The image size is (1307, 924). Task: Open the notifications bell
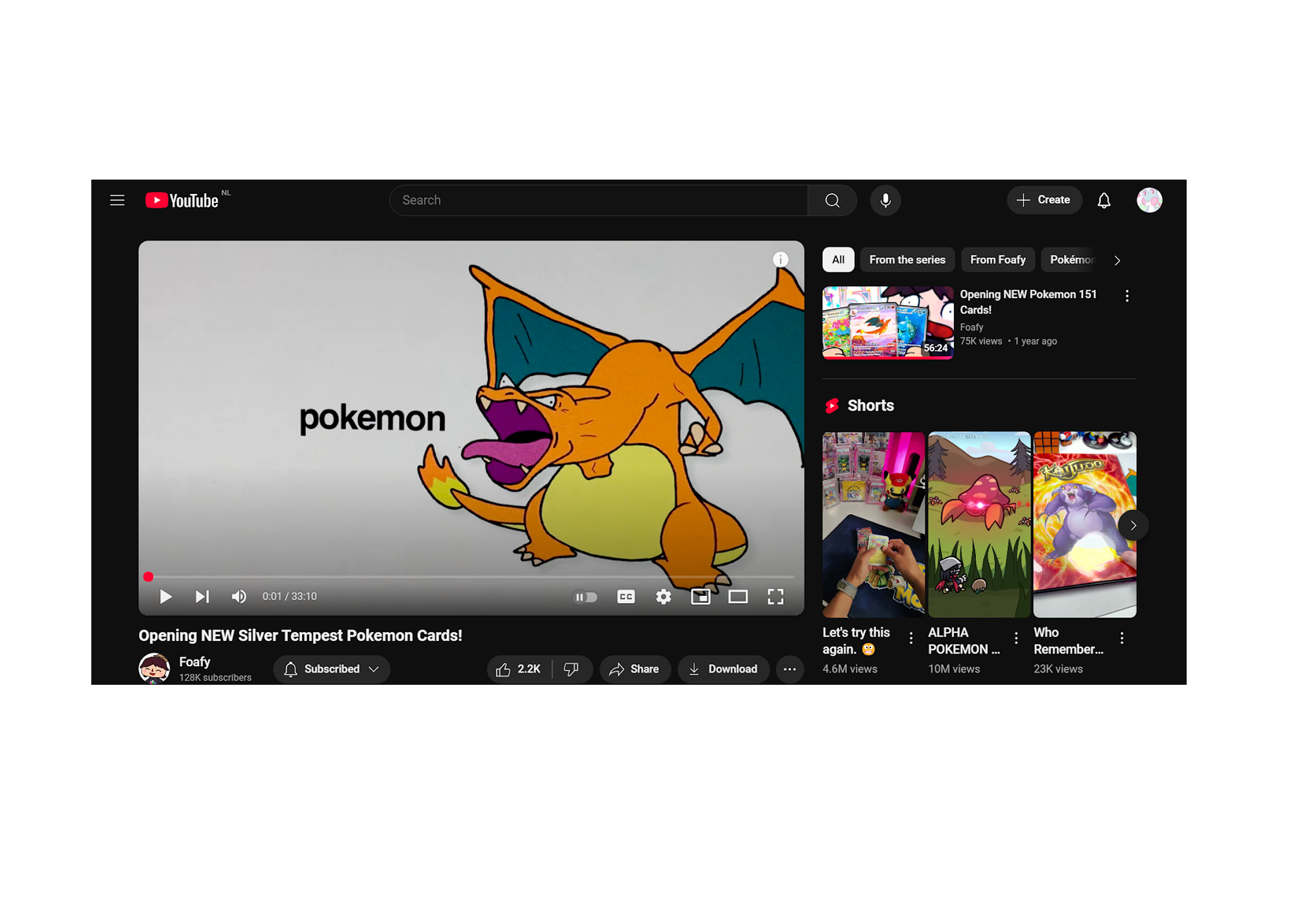coord(1104,200)
